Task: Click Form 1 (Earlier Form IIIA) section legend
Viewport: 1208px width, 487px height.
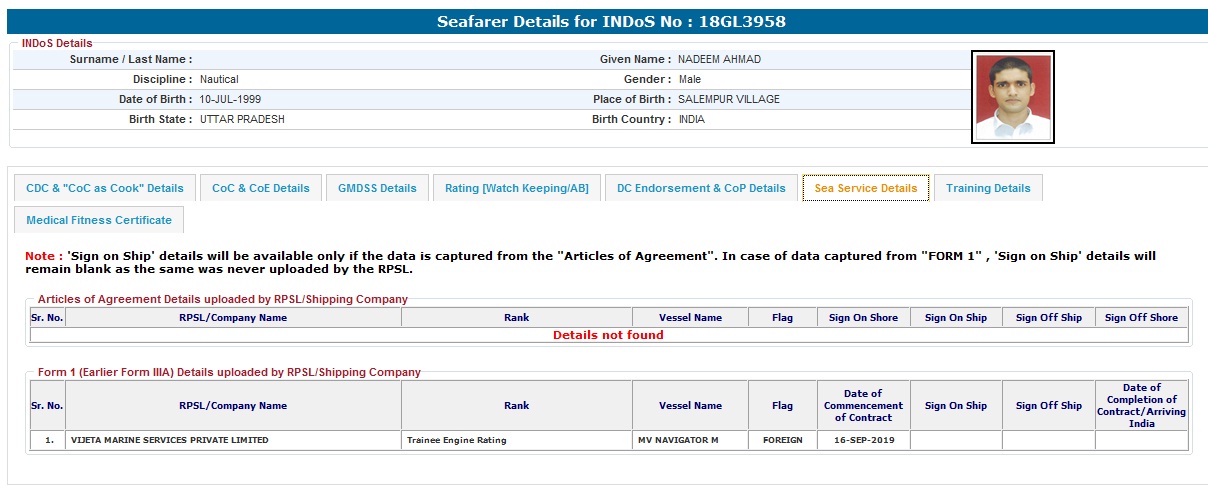Action: 229,372
